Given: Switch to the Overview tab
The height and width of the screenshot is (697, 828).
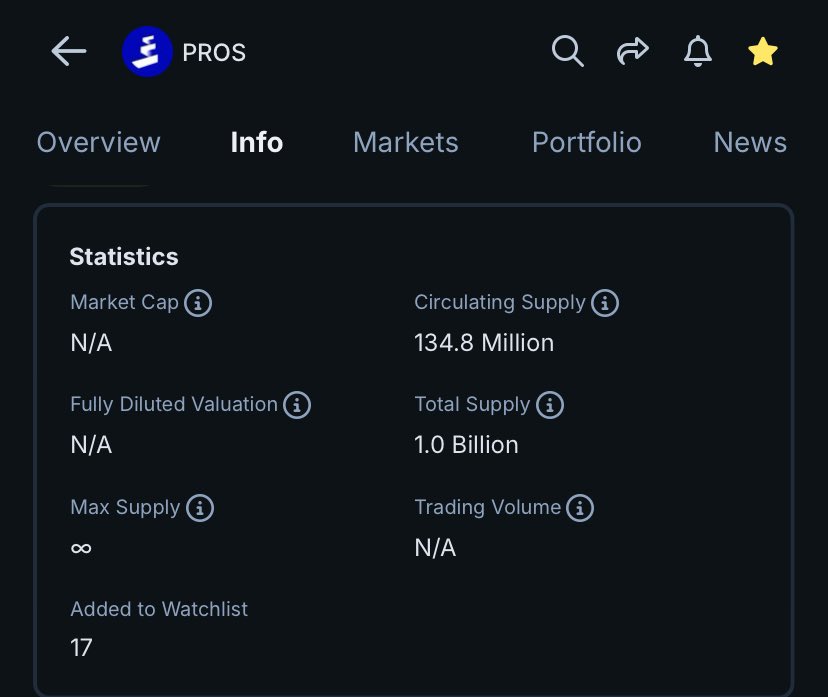Looking at the screenshot, I should pyautogui.click(x=99, y=143).
